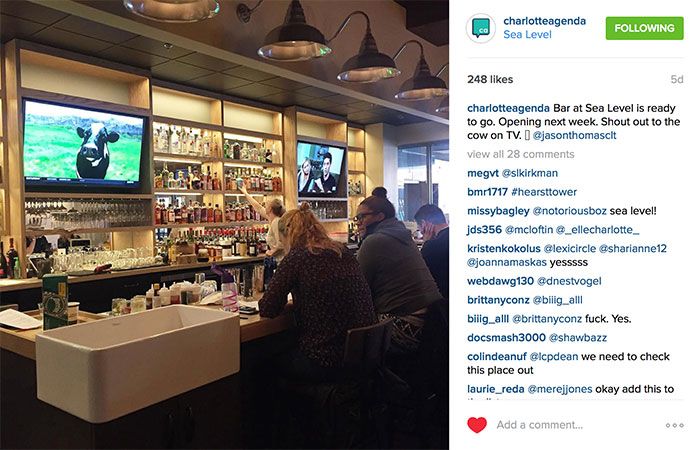This screenshot has height=450, width=700.
Task: Visit the colindeanuf commenter profile
Action: tap(497, 357)
